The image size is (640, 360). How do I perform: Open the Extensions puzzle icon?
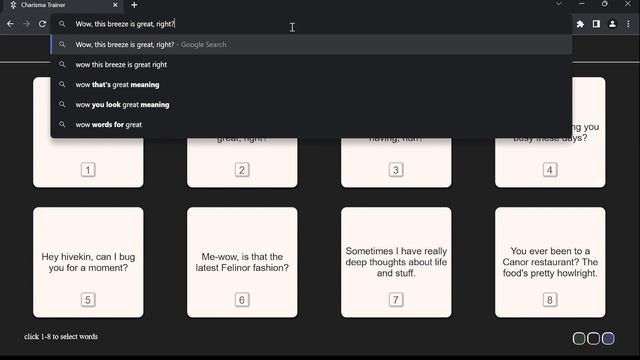coord(580,24)
